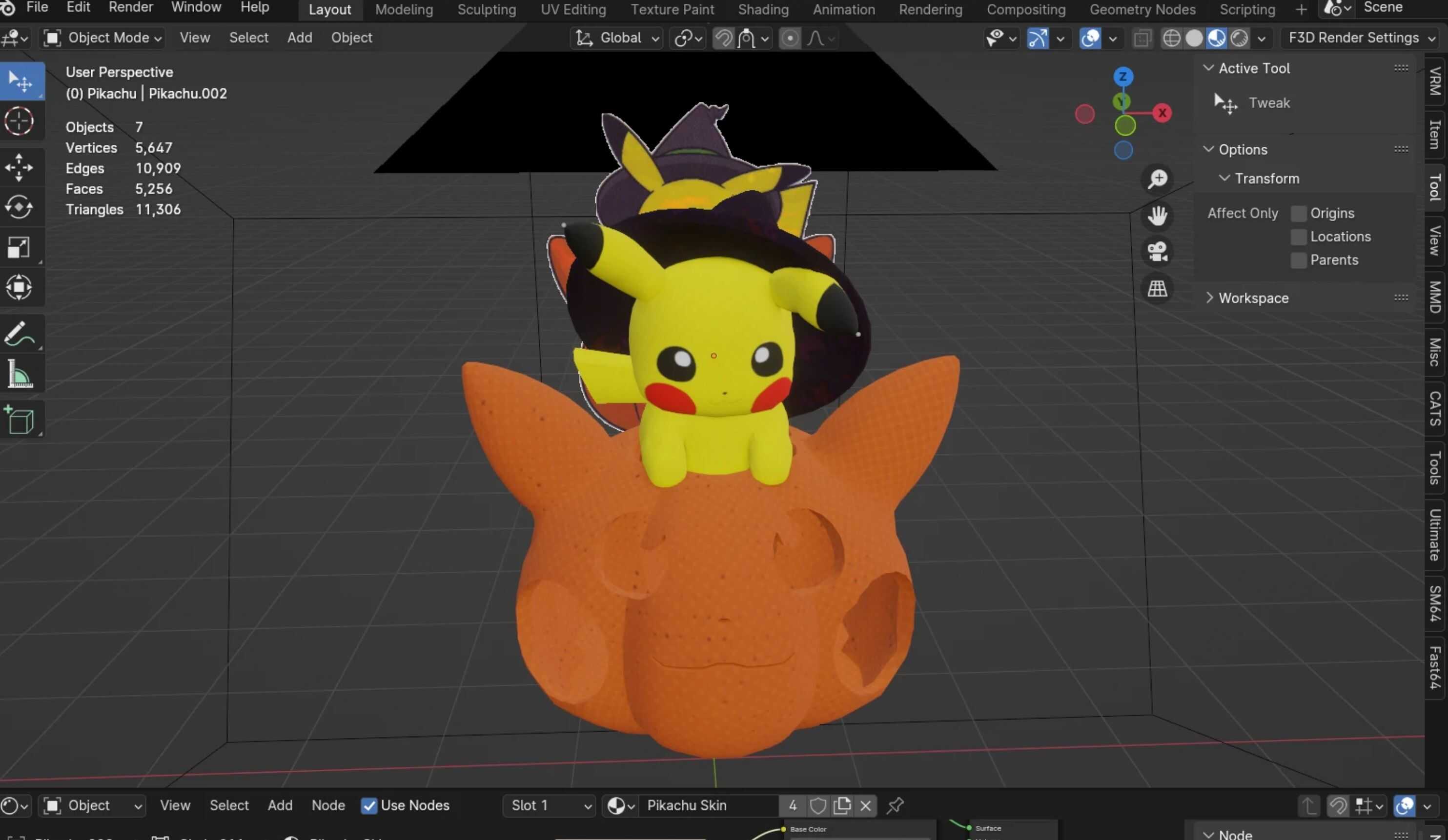Open the File menu
Image resolution: width=1448 pixels, height=840 pixels.
(x=38, y=7)
